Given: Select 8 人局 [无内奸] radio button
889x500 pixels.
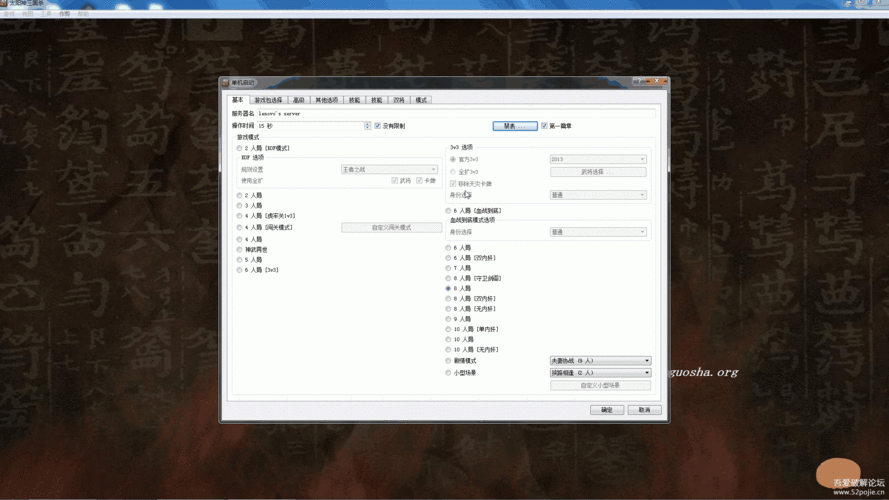Looking at the screenshot, I should point(448,309).
